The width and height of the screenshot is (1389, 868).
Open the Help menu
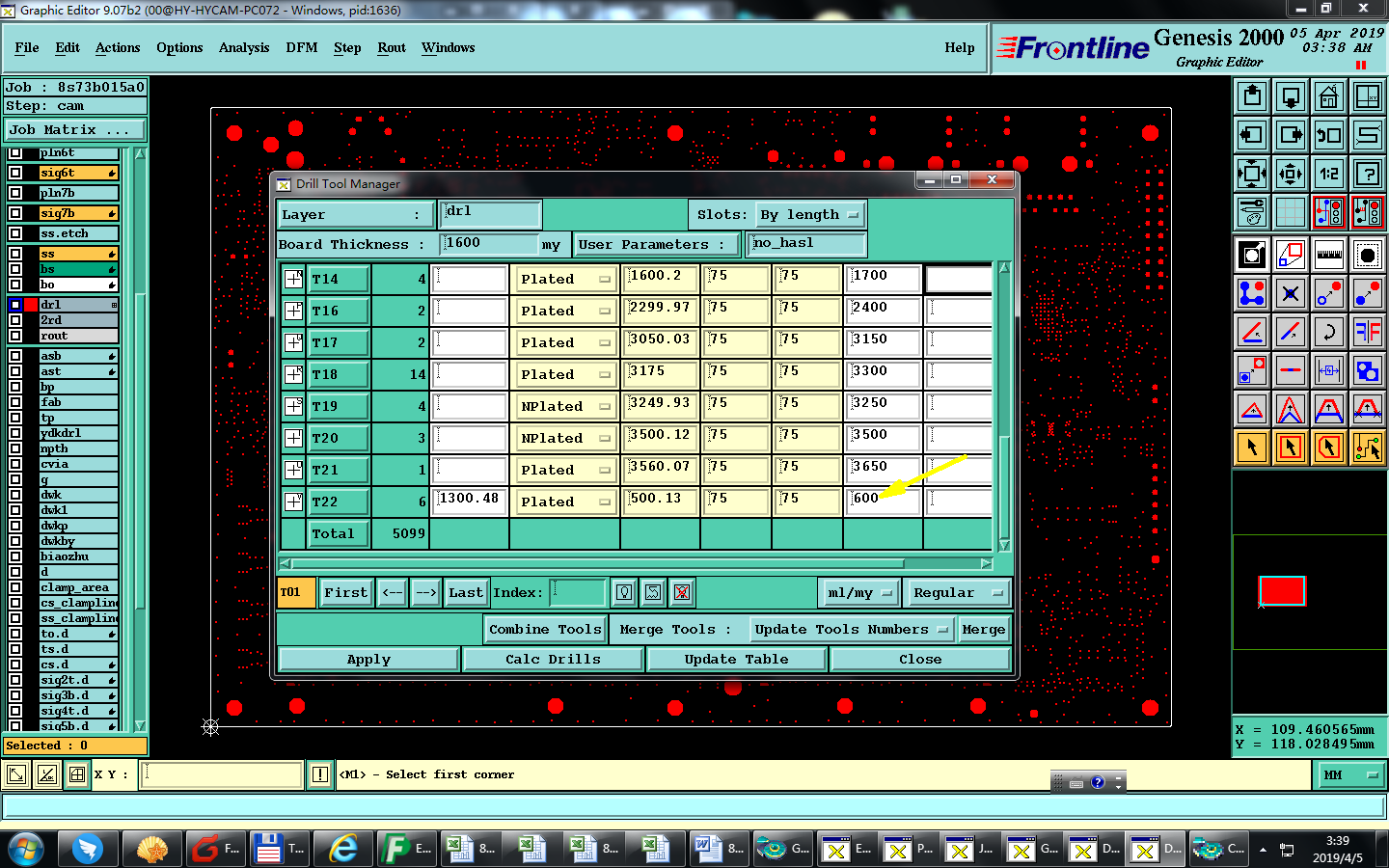pyautogui.click(x=960, y=47)
